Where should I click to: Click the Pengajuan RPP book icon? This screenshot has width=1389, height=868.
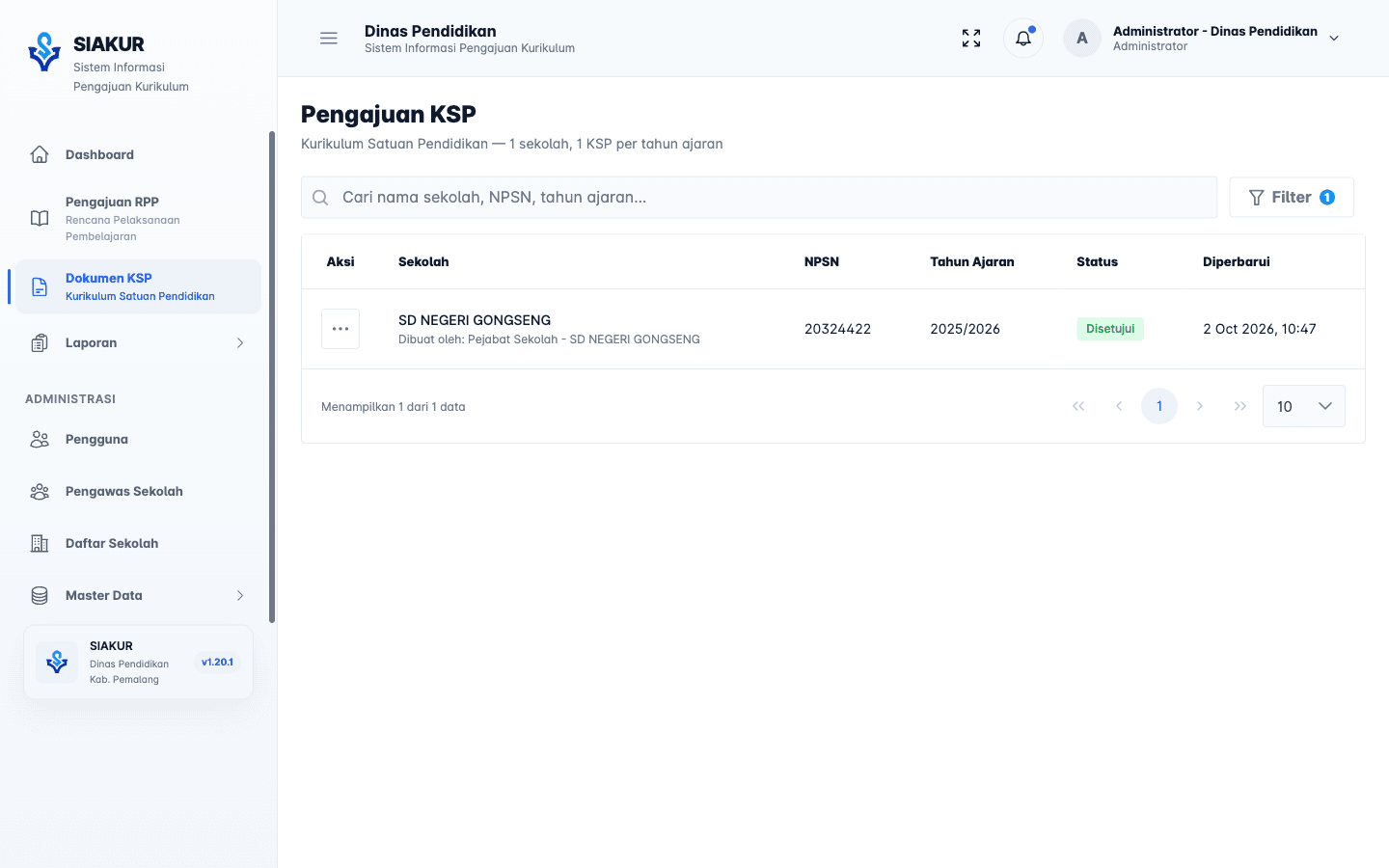(40, 218)
